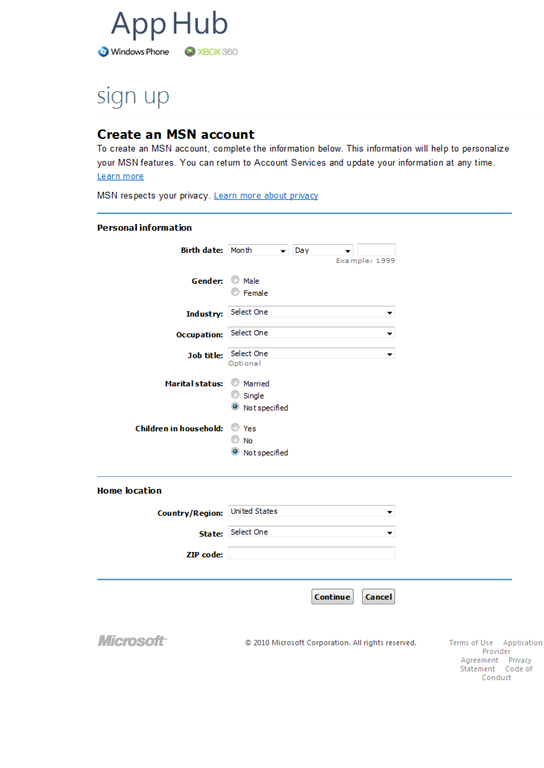Click the Microsoft logo in footer
Screen dimensions: 544x768
(132, 641)
